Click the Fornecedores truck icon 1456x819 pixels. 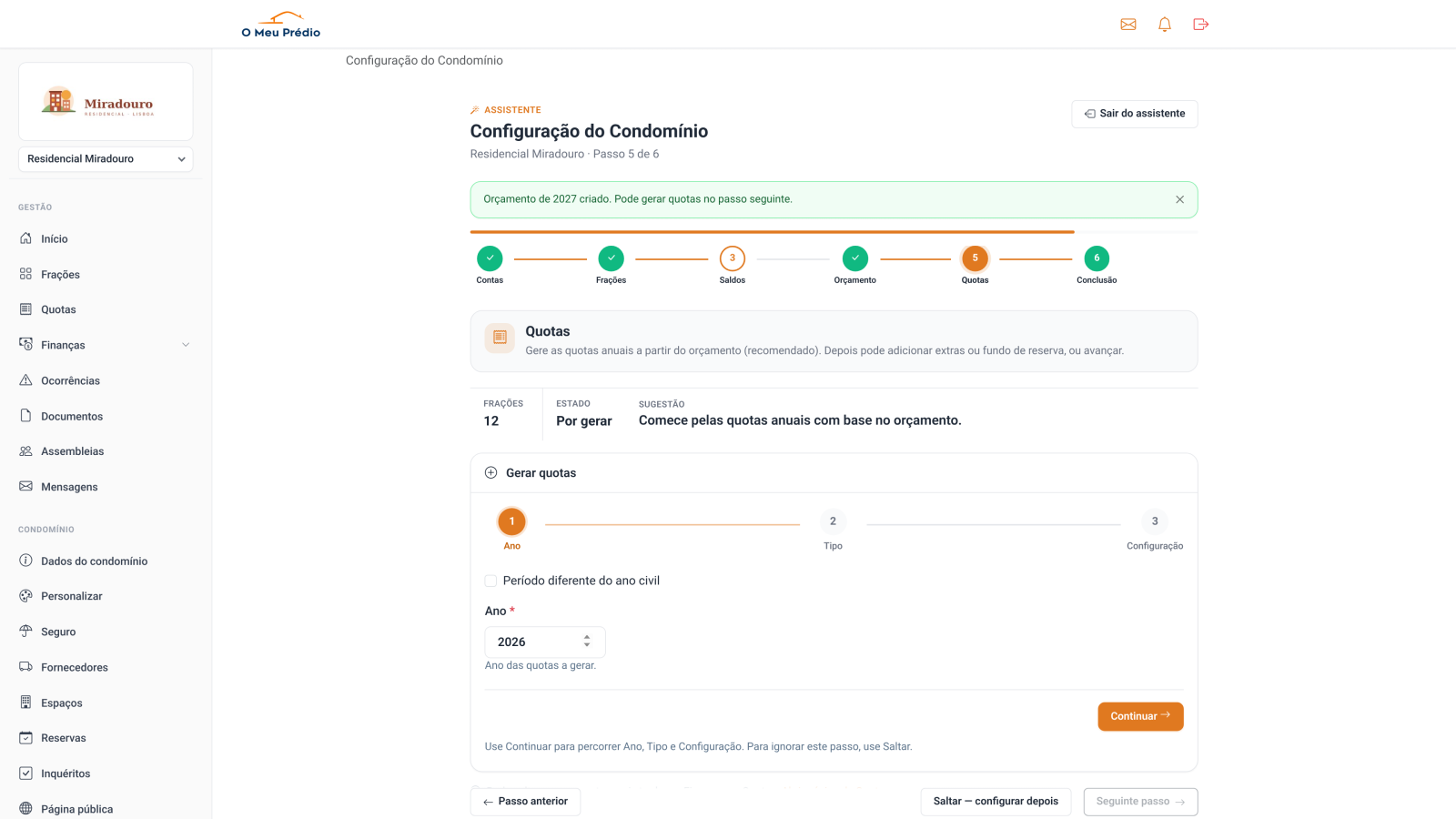pos(25,667)
